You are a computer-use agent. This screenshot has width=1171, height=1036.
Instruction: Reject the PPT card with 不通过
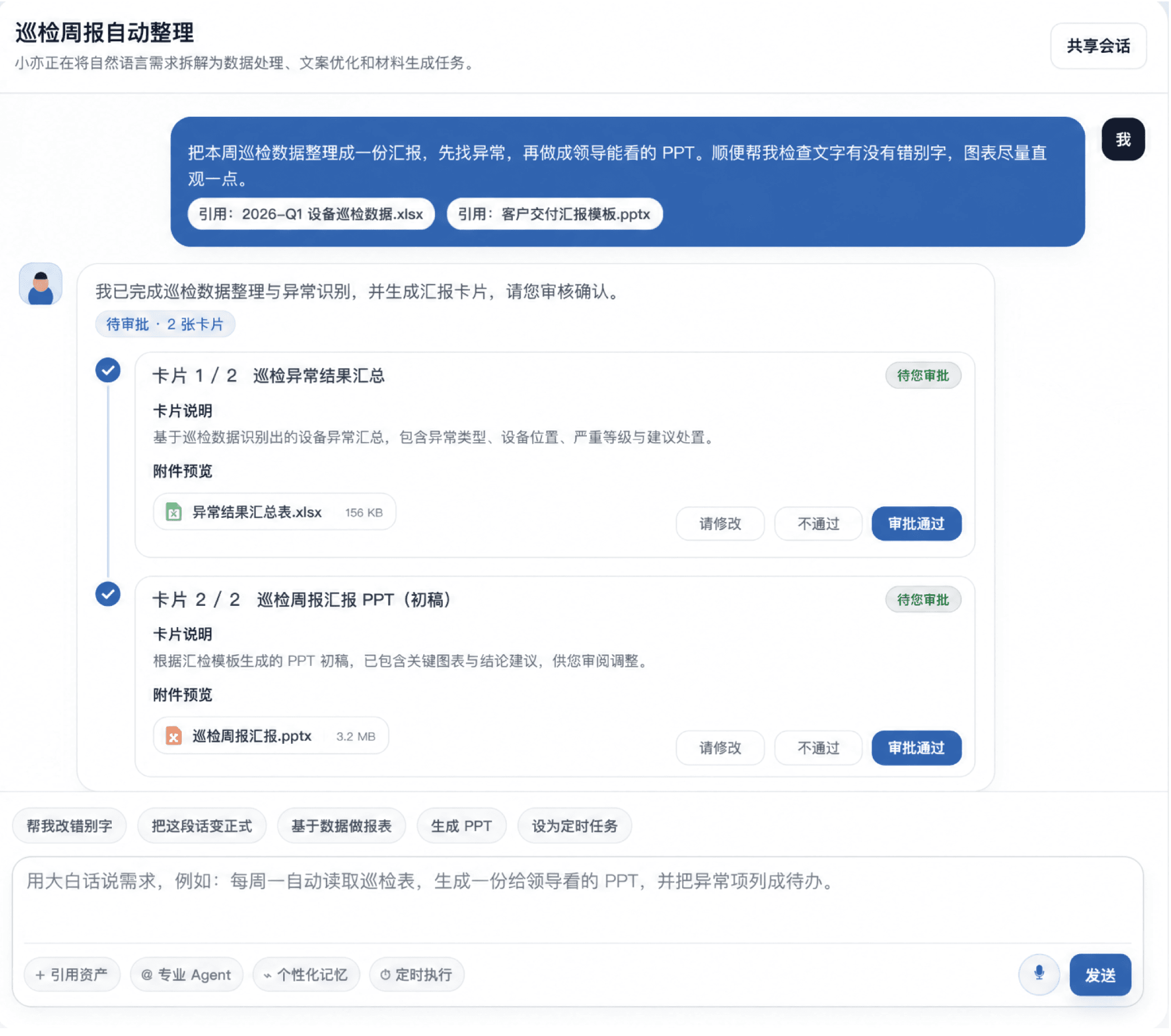(818, 747)
